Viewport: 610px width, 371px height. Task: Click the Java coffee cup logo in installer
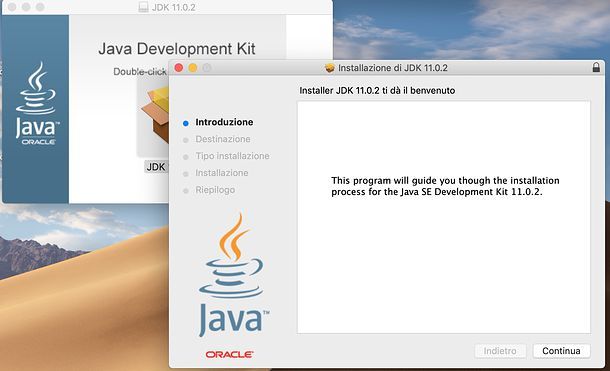[x=234, y=274]
